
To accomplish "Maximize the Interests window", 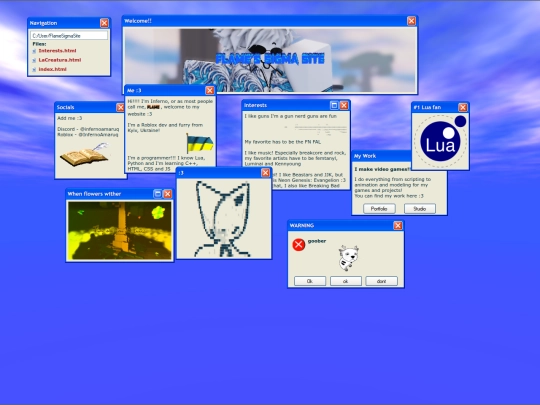I will tap(334, 105).
